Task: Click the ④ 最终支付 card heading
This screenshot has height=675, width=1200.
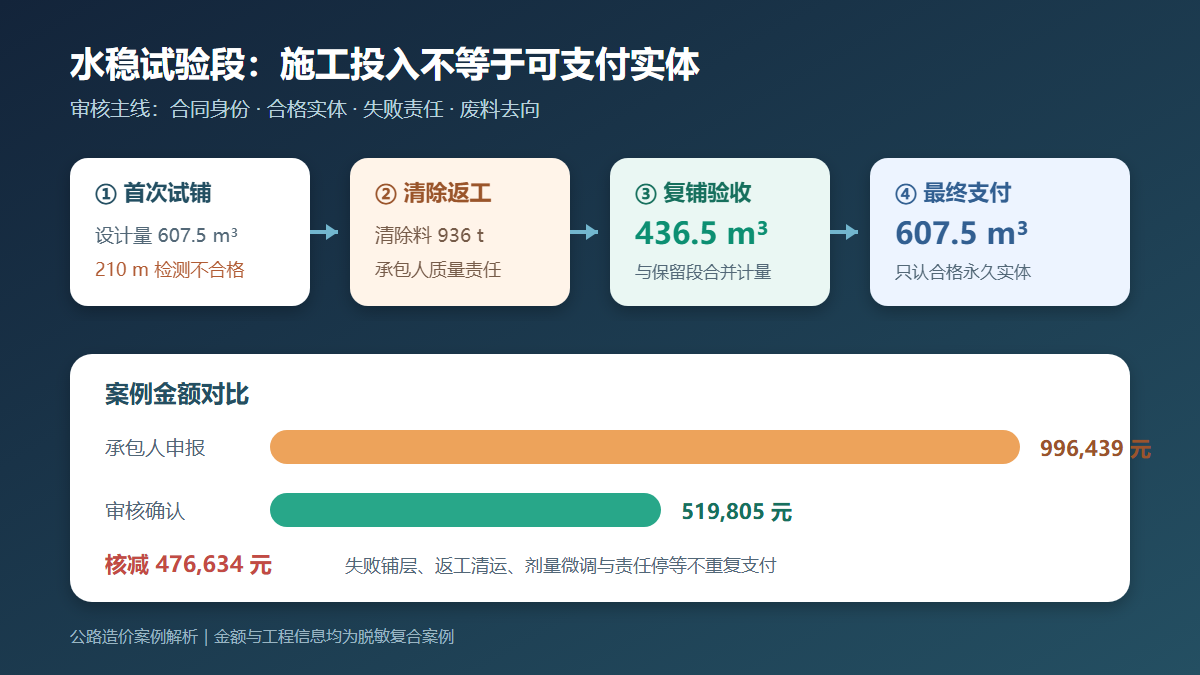Action: [953, 193]
